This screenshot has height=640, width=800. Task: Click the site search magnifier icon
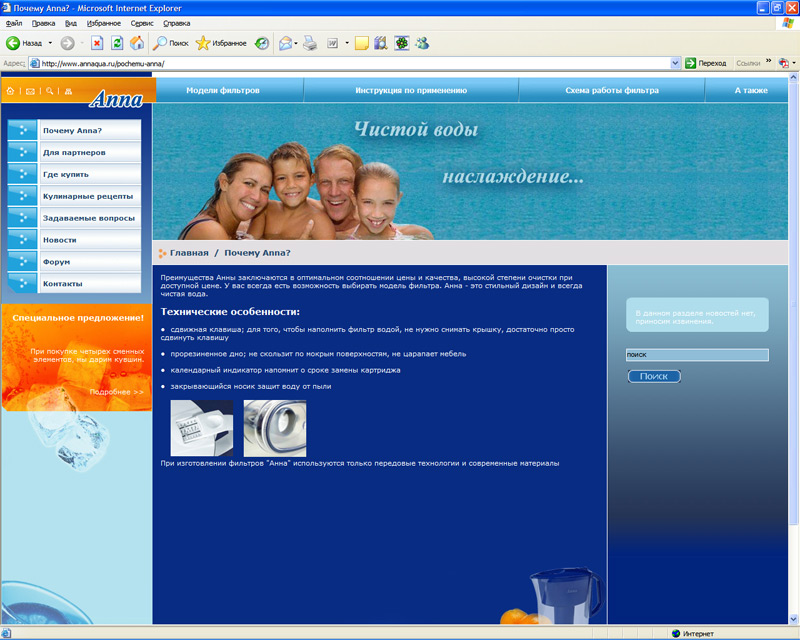coord(49,91)
